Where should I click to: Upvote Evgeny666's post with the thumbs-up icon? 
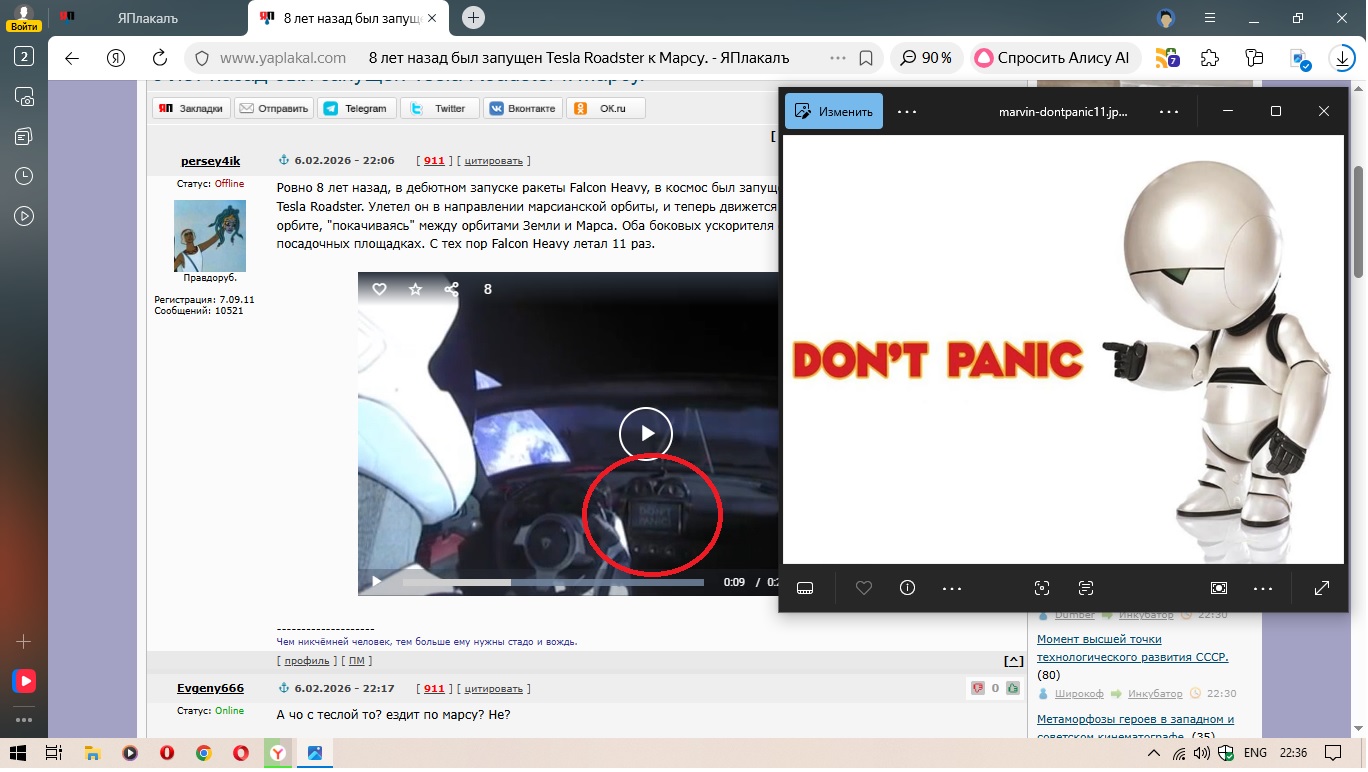pyautogui.click(x=1013, y=688)
